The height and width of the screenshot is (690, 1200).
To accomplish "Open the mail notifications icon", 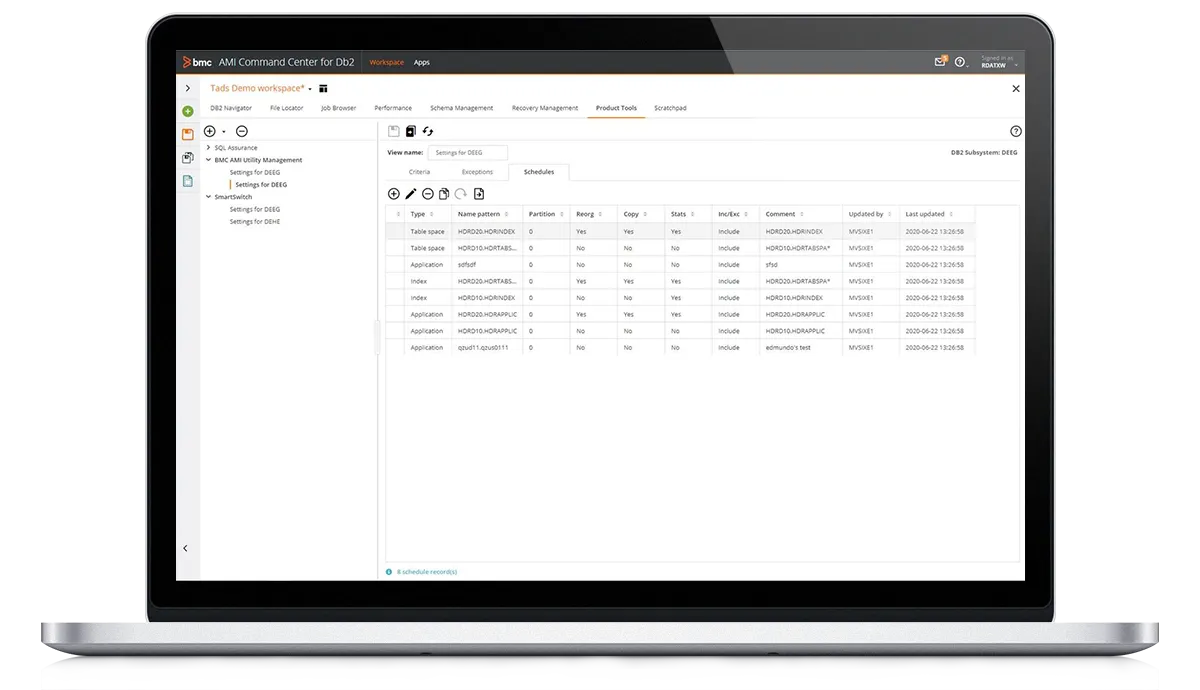I will (x=940, y=62).
